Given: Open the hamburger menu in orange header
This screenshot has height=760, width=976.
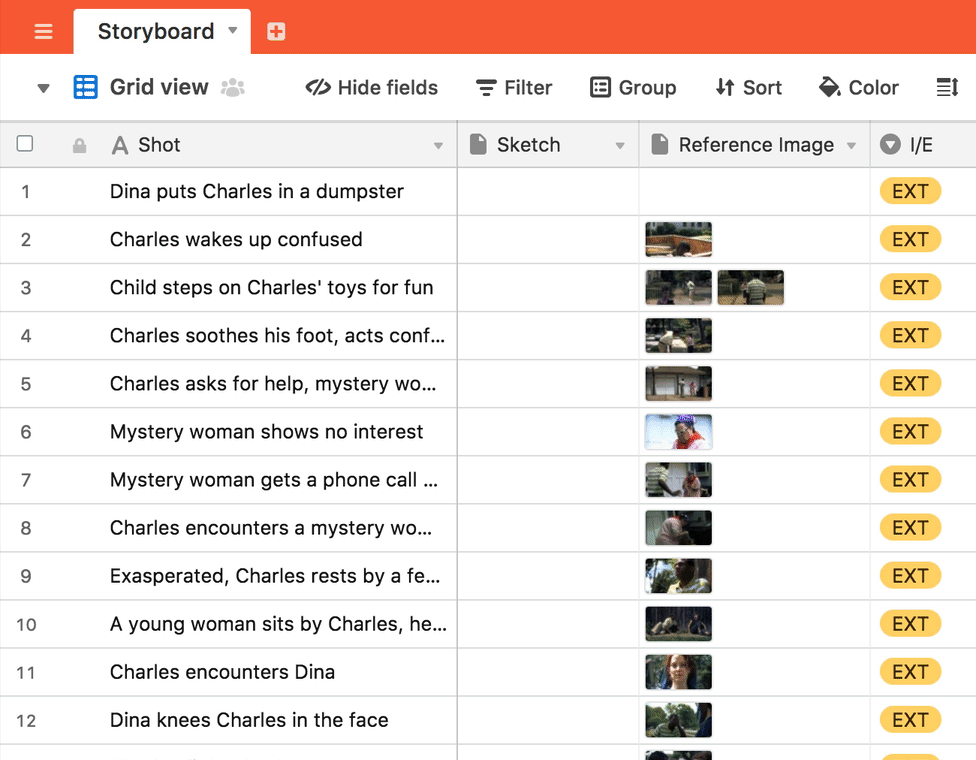Looking at the screenshot, I should click(x=43, y=31).
